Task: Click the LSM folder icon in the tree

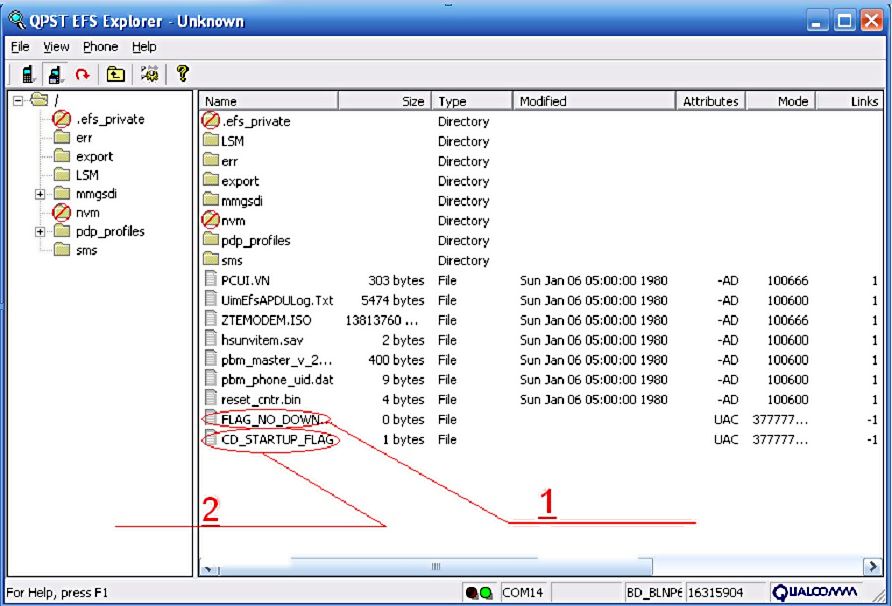Action: point(61,175)
